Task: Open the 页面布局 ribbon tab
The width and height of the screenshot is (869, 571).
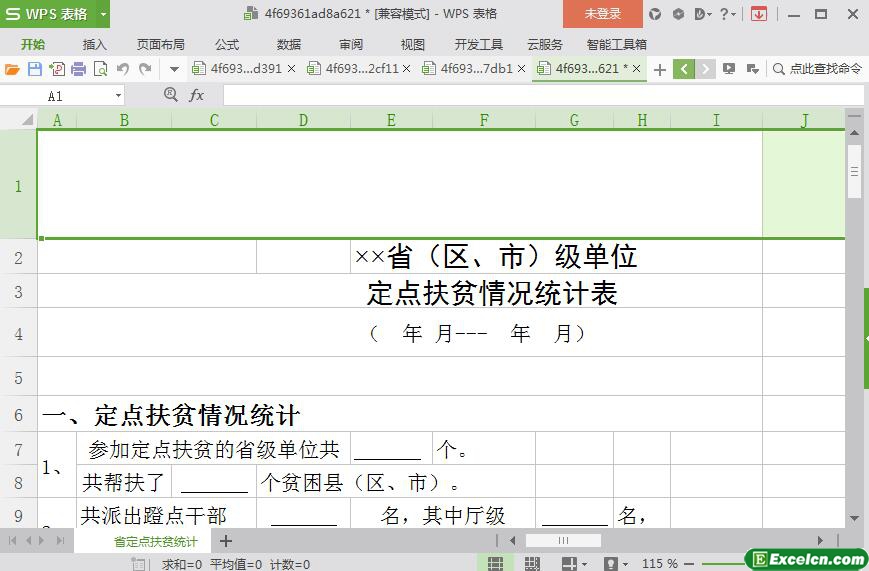Action: (x=161, y=44)
